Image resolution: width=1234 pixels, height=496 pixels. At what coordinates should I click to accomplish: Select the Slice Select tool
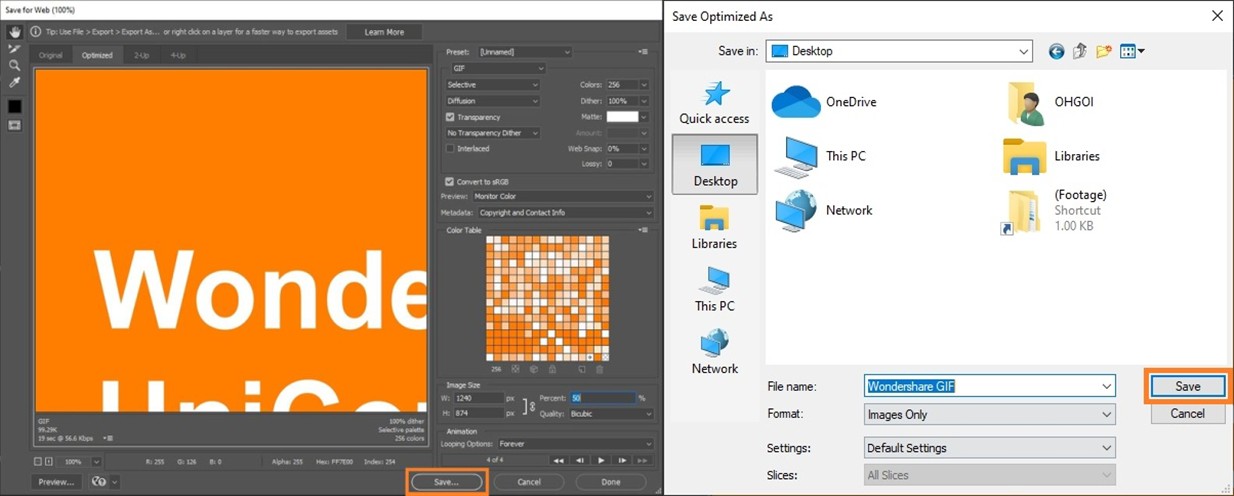(x=14, y=49)
